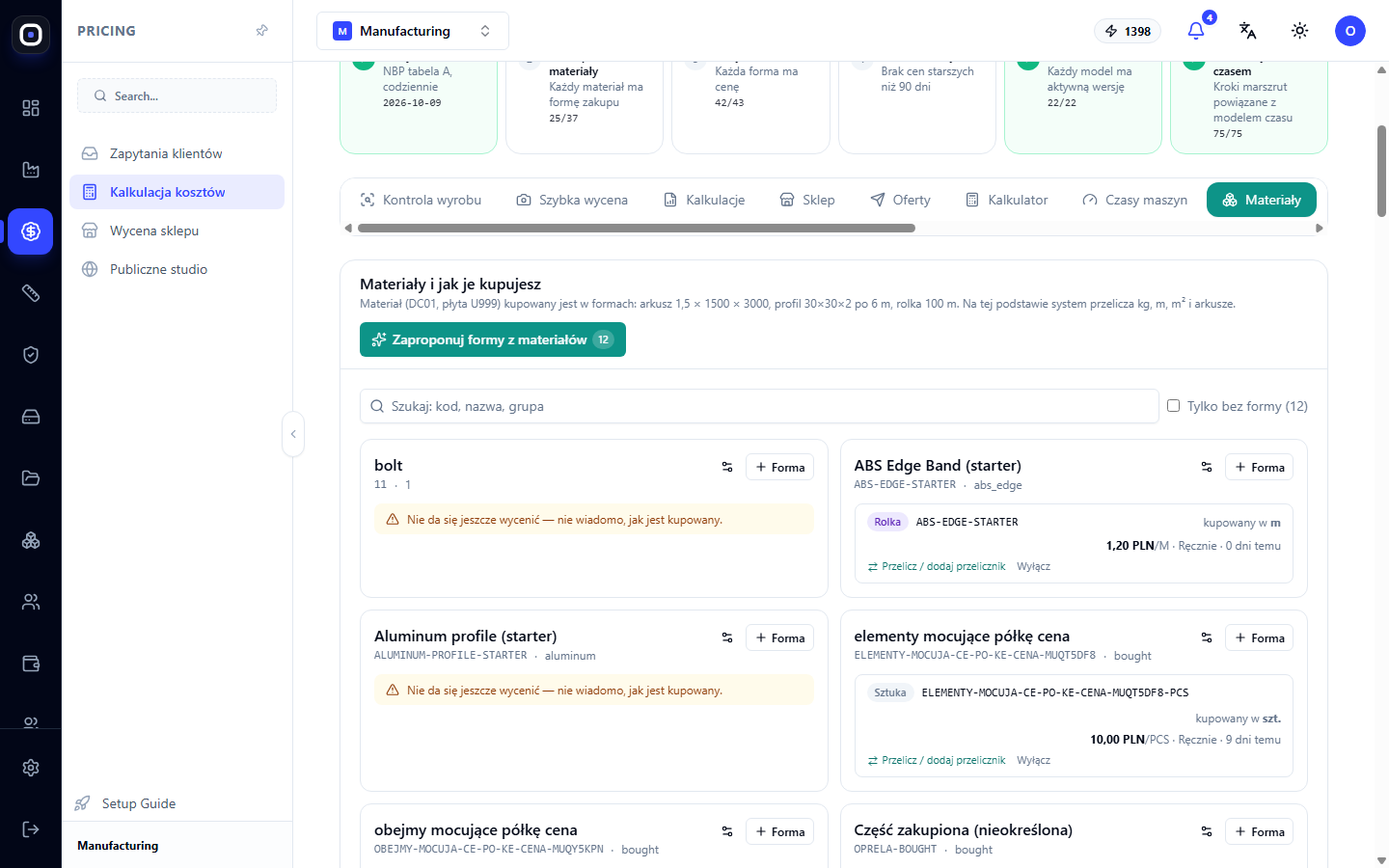Image resolution: width=1389 pixels, height=868 pixels.
Task: Click 'Zaproponuj formy z materiałów' button
Action: (x=493, y=339)
